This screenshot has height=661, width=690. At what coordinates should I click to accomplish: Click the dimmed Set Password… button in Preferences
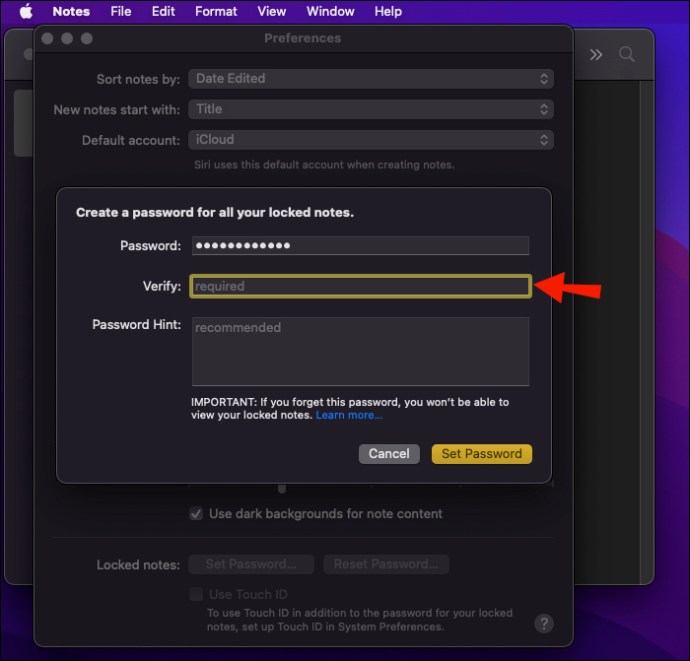click(251, 564)
